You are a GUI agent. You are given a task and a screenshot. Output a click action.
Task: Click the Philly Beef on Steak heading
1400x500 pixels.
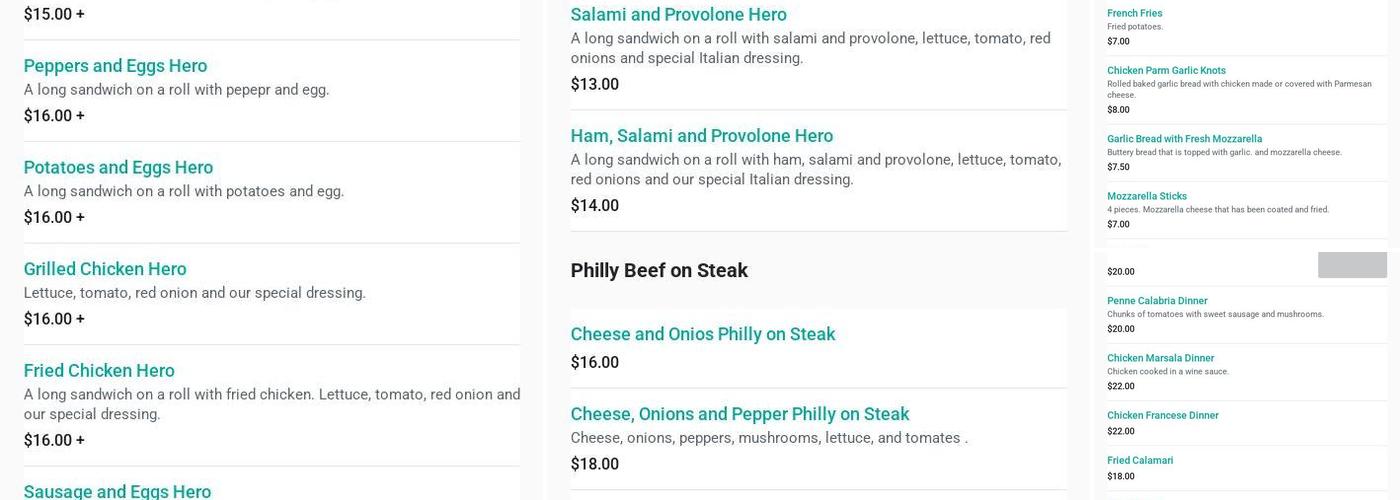click(x=659, y=270)
